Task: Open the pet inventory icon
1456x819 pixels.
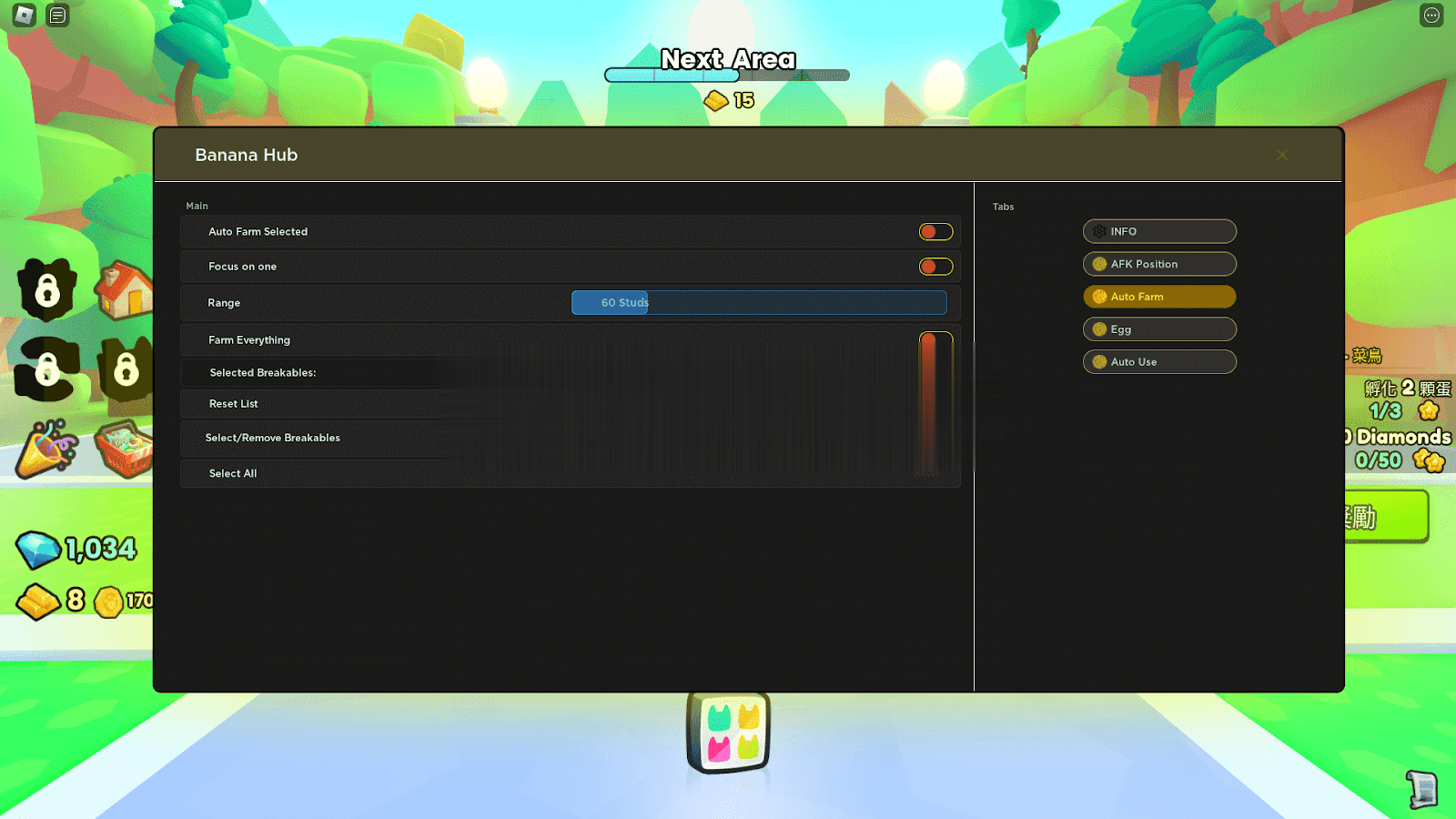Action: pyautogui.click(x=728, y=733)
